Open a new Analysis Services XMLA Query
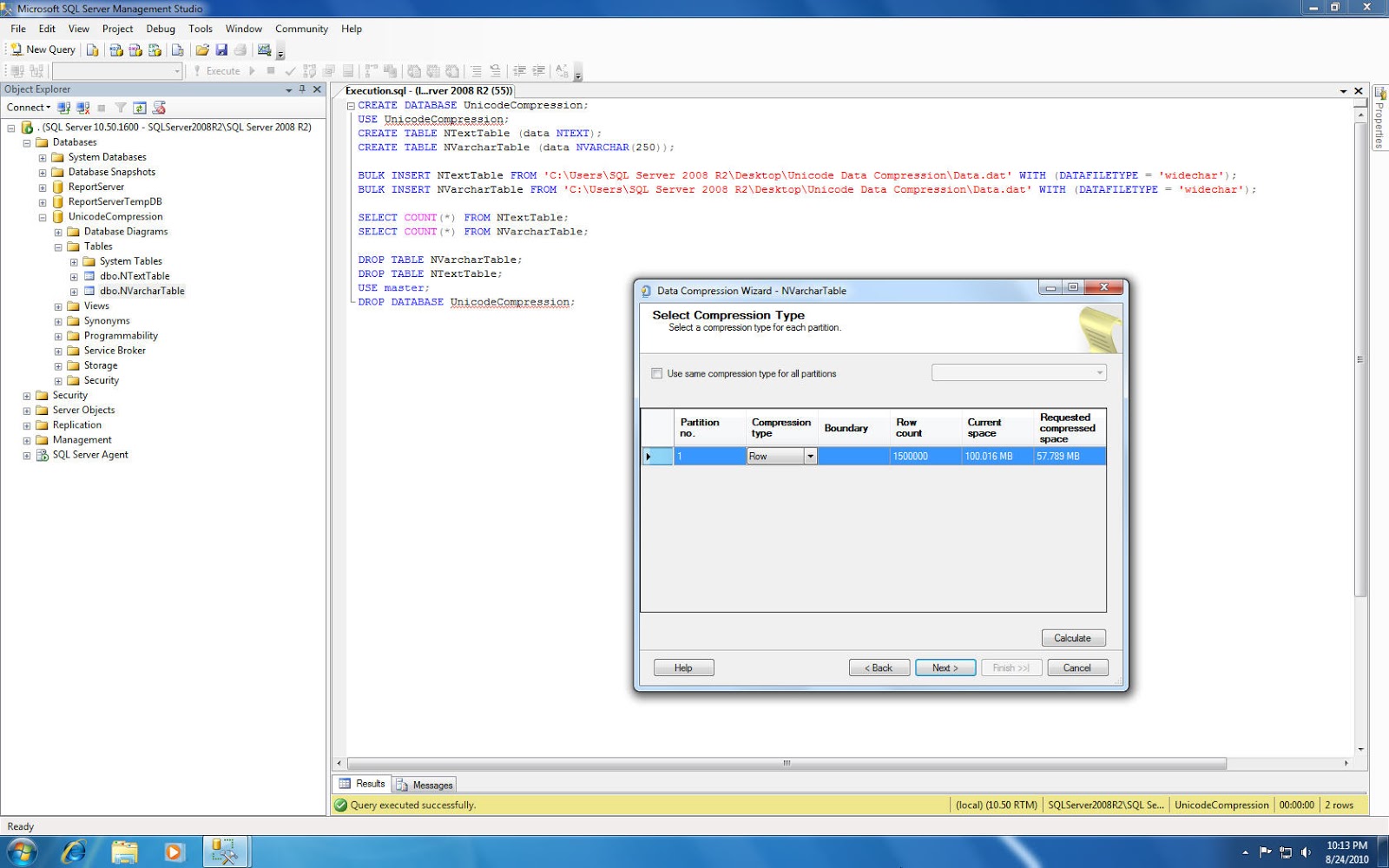The width and height of the screenshot is (1389, 868). (x=155, y=49)
